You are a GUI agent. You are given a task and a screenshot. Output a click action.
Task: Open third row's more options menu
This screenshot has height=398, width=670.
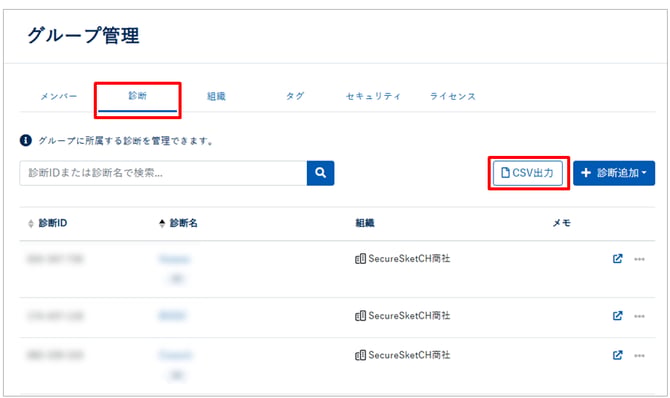pos(639,356)
